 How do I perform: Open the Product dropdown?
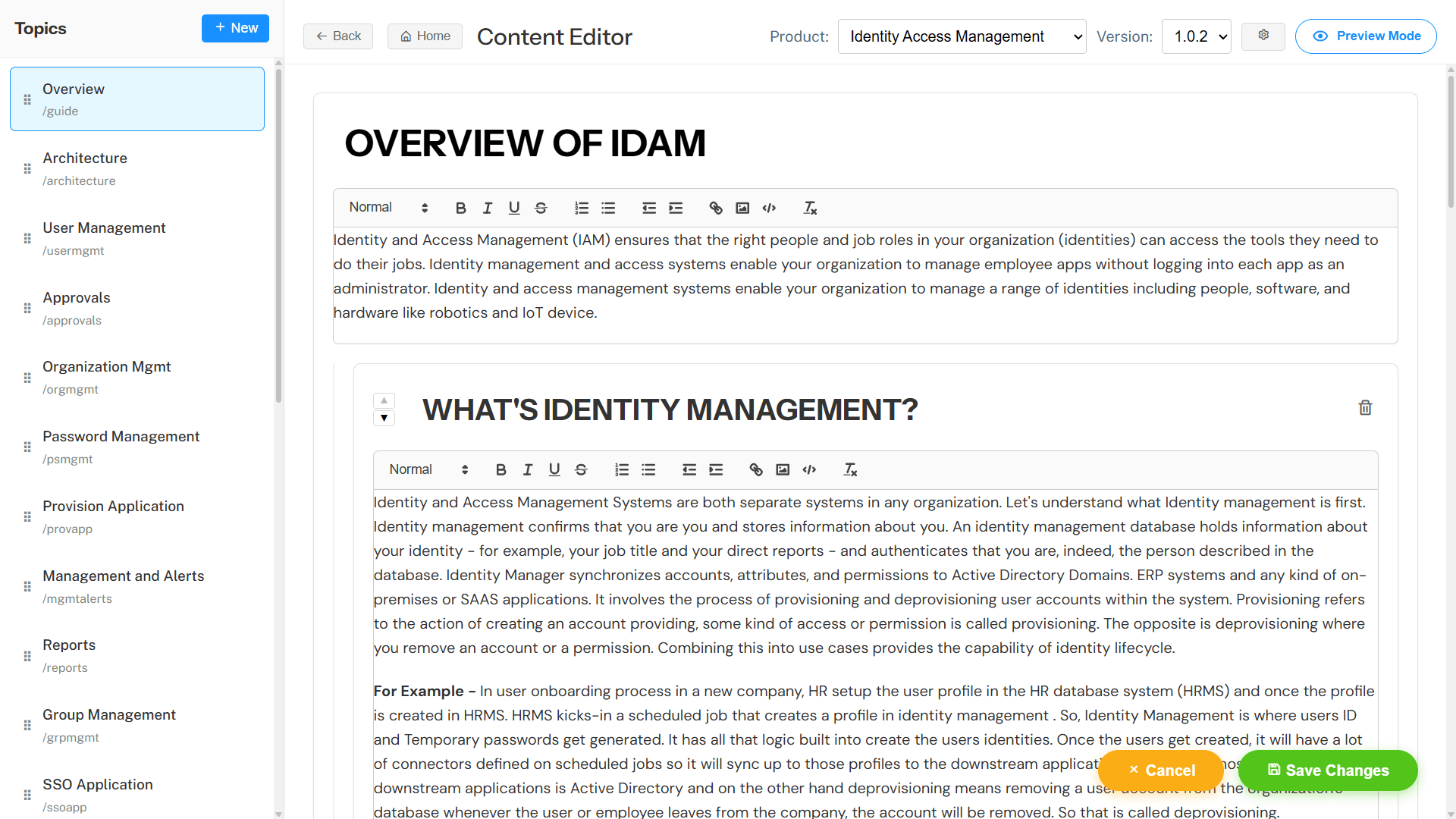click(961, 36)
